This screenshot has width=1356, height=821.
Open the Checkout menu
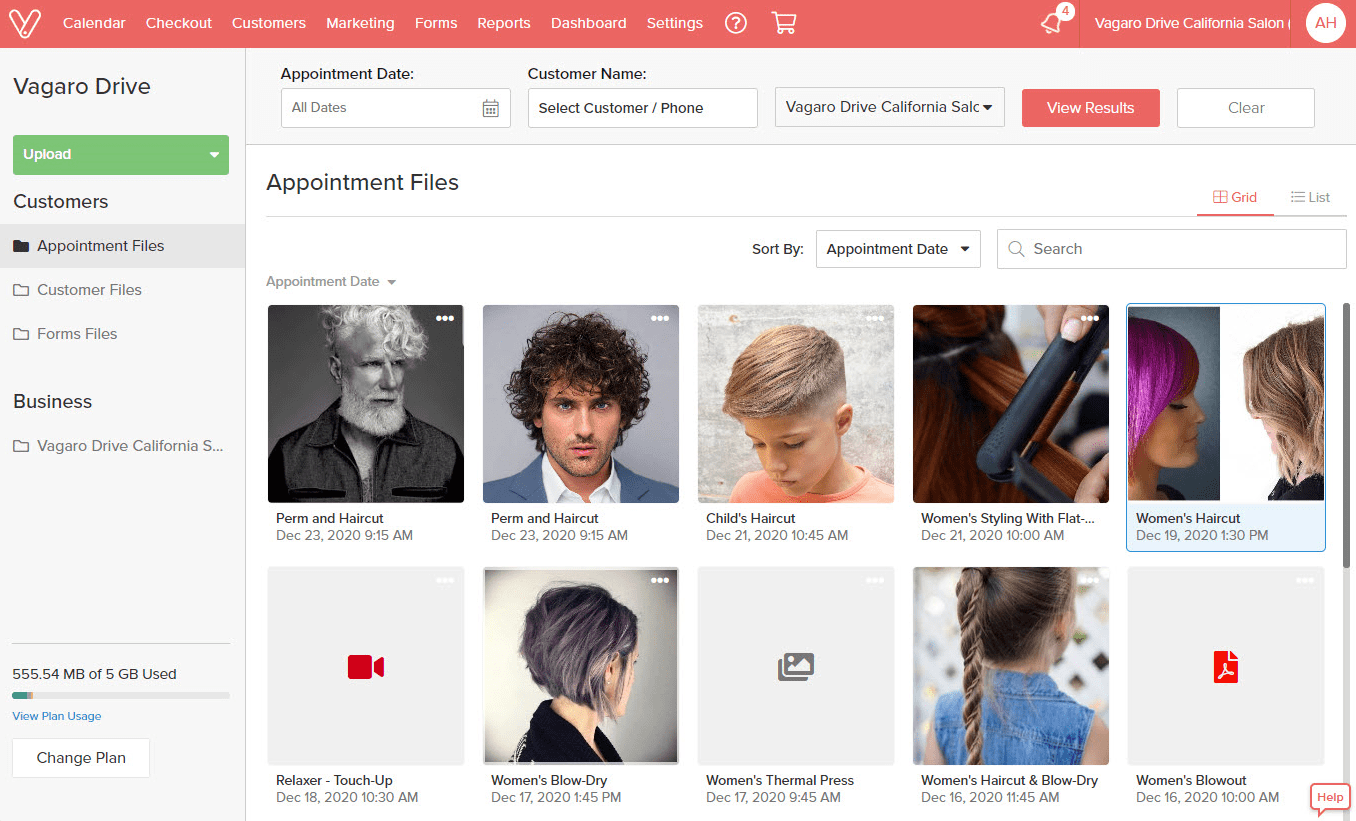(x=179, y=23)
